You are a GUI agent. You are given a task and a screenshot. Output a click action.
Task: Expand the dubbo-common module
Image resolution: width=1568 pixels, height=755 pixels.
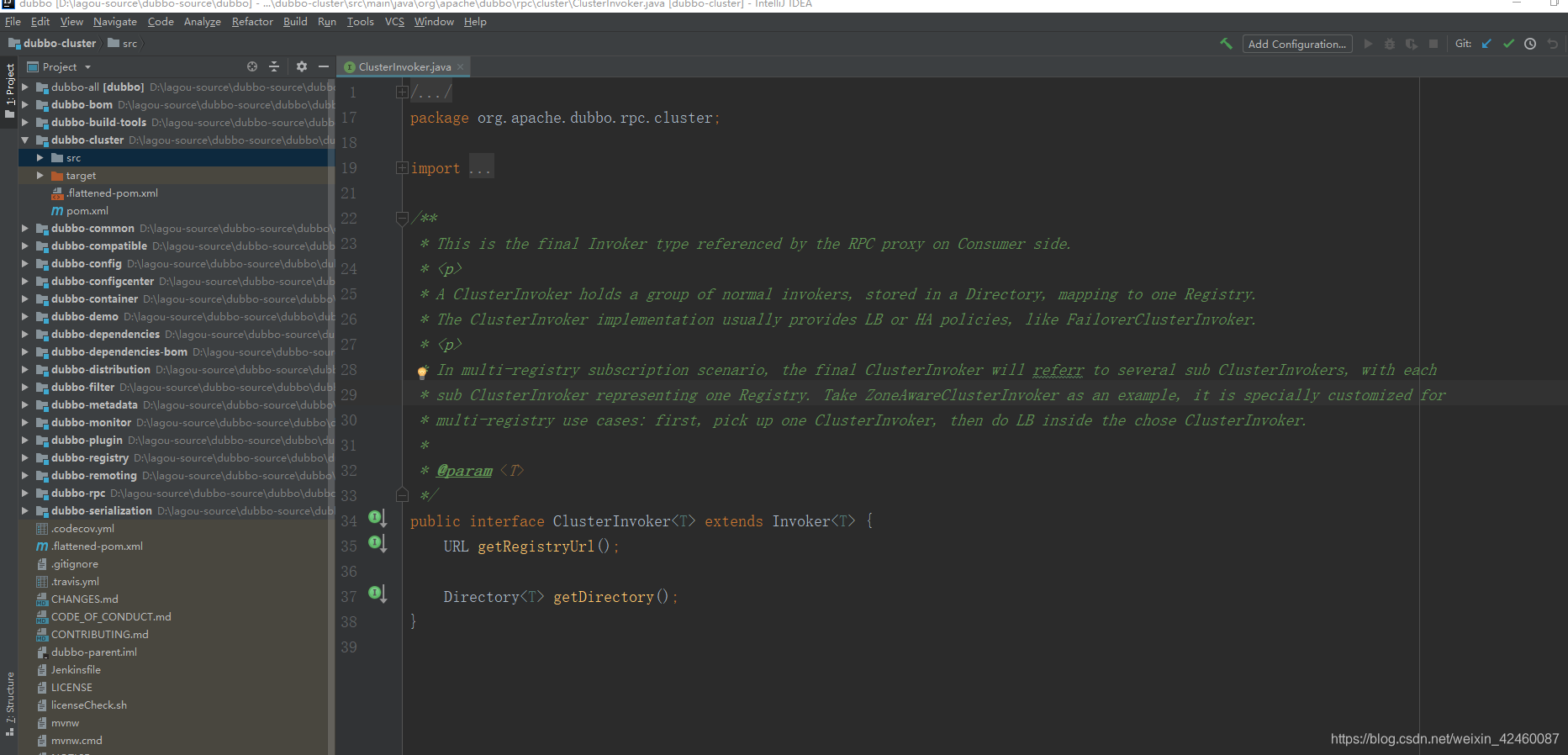25,229
